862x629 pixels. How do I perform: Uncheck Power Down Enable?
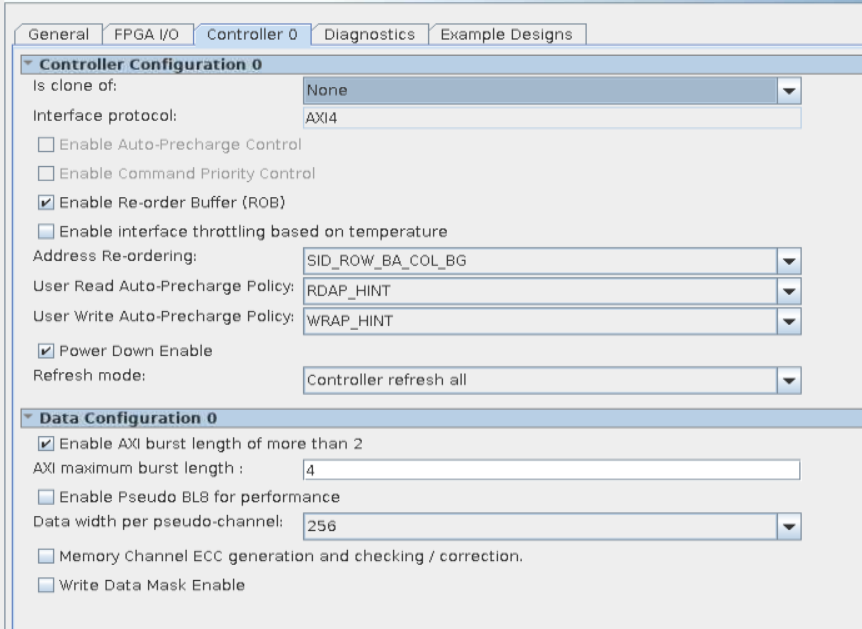click(45, 351)
